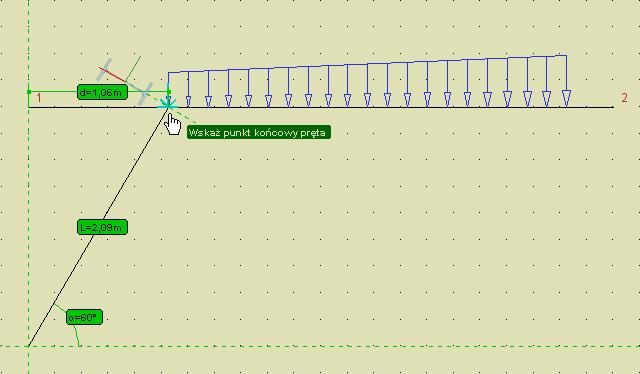
Task: Click the cyan snap point marker on beam
Action: click(x=168, y=105)
